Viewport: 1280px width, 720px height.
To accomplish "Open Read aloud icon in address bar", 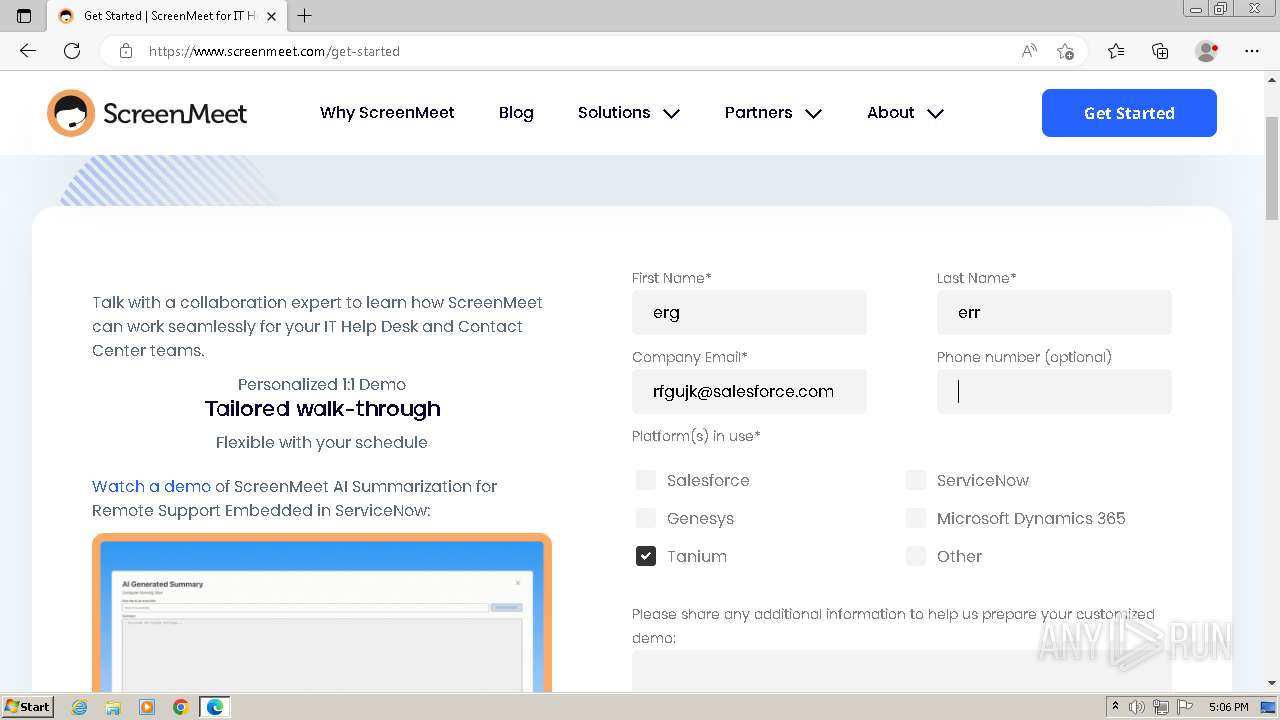I will [x=1029, y=51].
